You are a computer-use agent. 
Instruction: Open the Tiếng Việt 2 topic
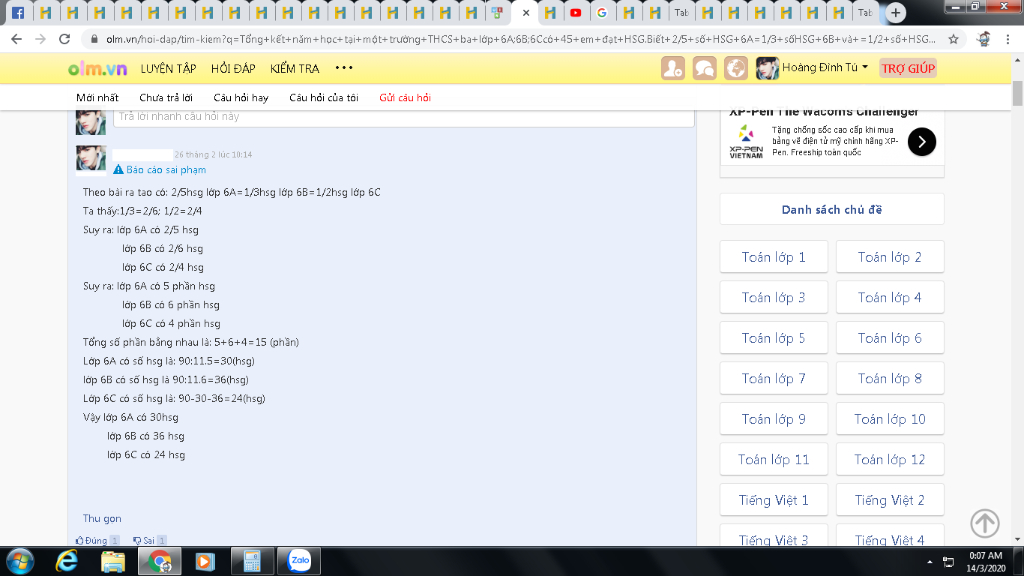[x=889, y=500]
